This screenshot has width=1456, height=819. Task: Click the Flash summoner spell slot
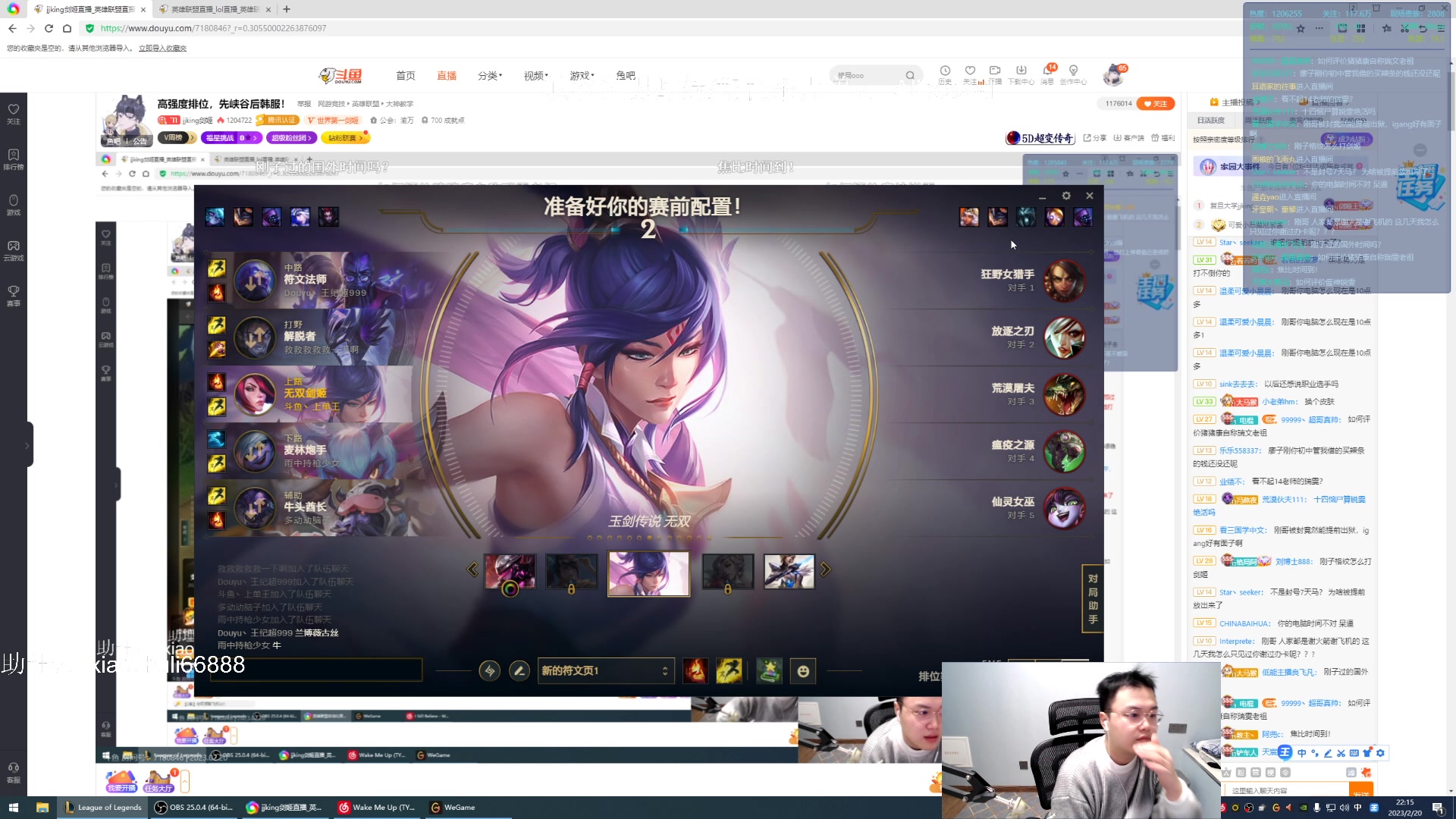[729, 671]
